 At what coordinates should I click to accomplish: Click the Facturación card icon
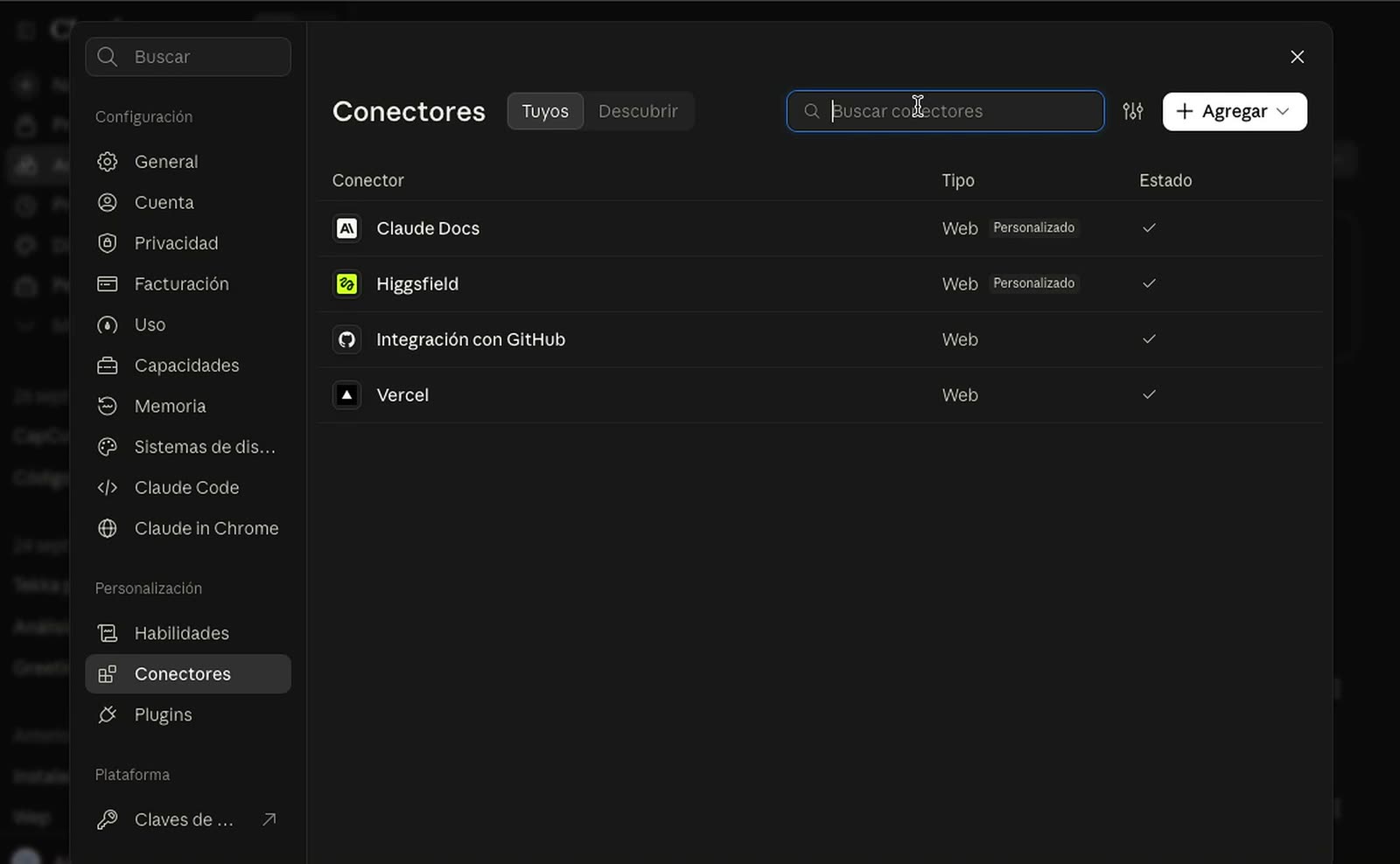click(107, 284)
